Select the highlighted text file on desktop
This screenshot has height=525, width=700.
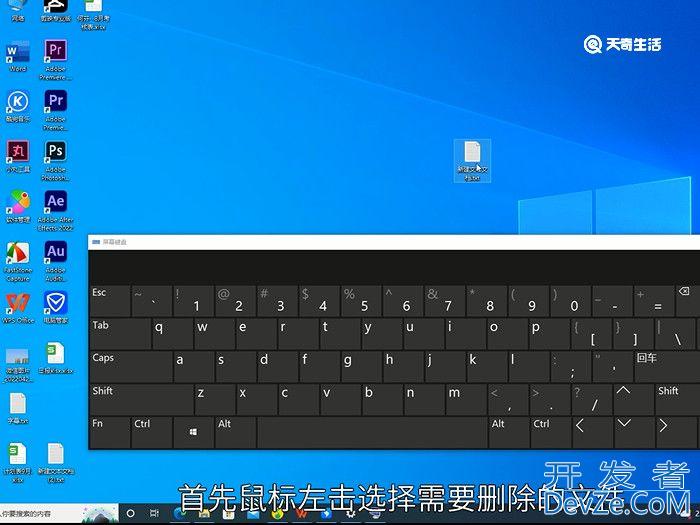(x=472, y=161)
